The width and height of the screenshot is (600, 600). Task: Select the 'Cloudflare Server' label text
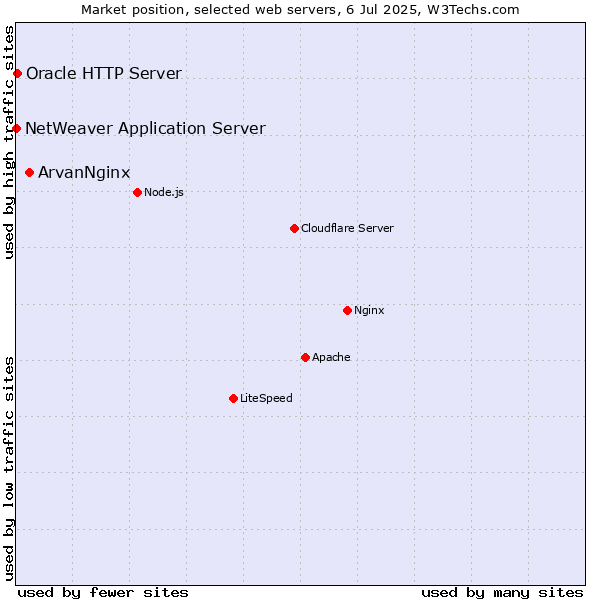pyautogui.click(x=347, y=228)
